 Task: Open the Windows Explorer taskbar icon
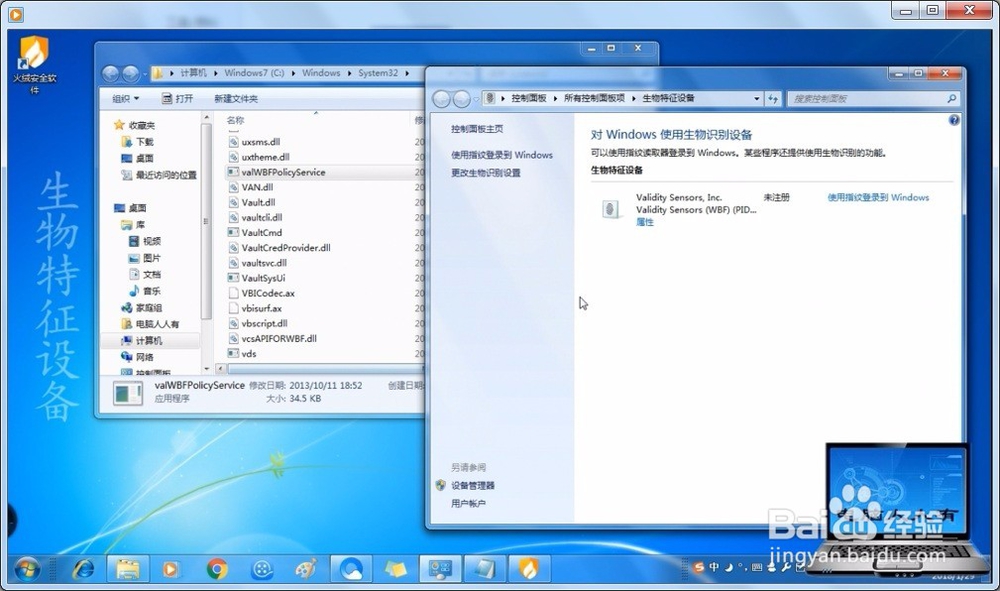pos(128,568)
